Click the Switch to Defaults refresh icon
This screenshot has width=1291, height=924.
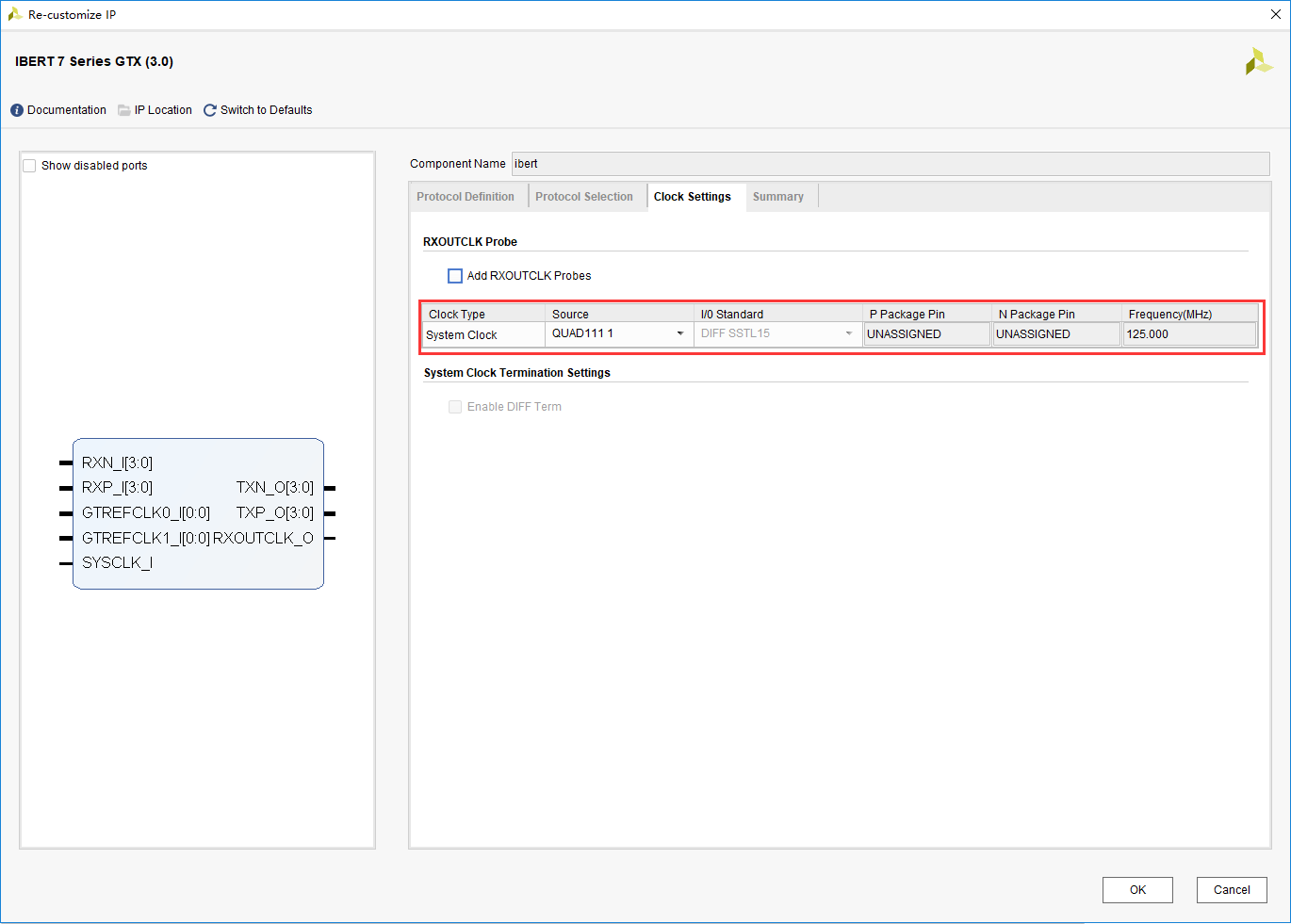[210, 110]
